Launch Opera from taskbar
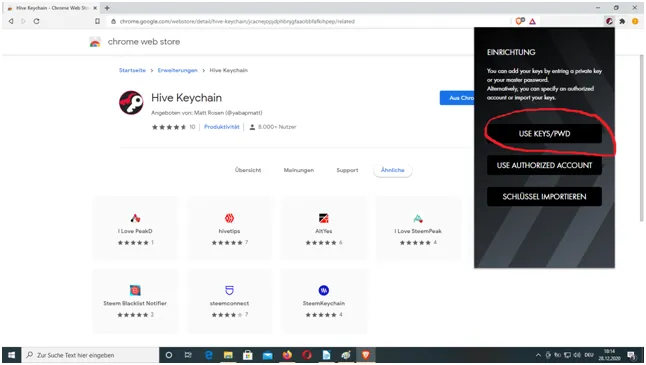Image resolution: width=646 pixels, height=365 pixels. 307,355
